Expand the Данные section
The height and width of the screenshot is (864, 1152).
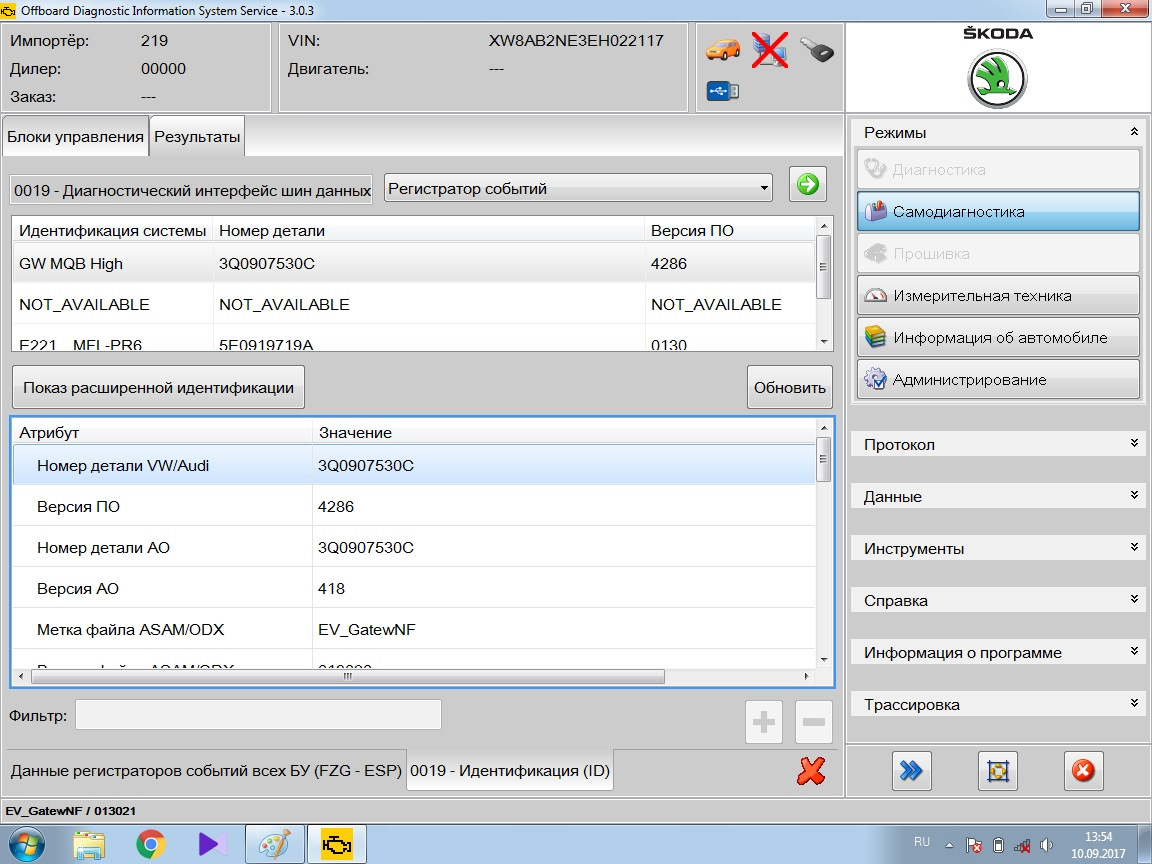998,497
